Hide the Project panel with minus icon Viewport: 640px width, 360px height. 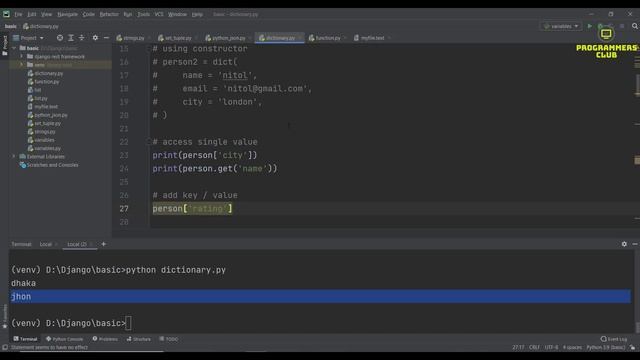(106, 38)
